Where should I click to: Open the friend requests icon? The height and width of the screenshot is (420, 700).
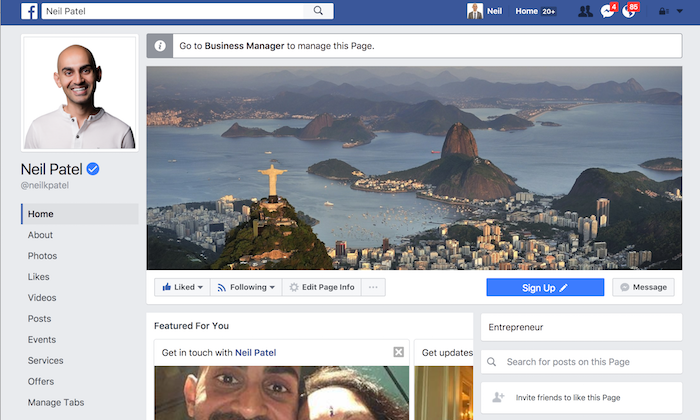point(585,11)
